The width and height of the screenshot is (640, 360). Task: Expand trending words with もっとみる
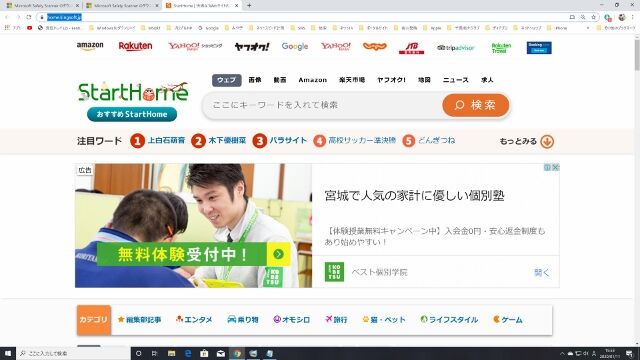point(527,141)
